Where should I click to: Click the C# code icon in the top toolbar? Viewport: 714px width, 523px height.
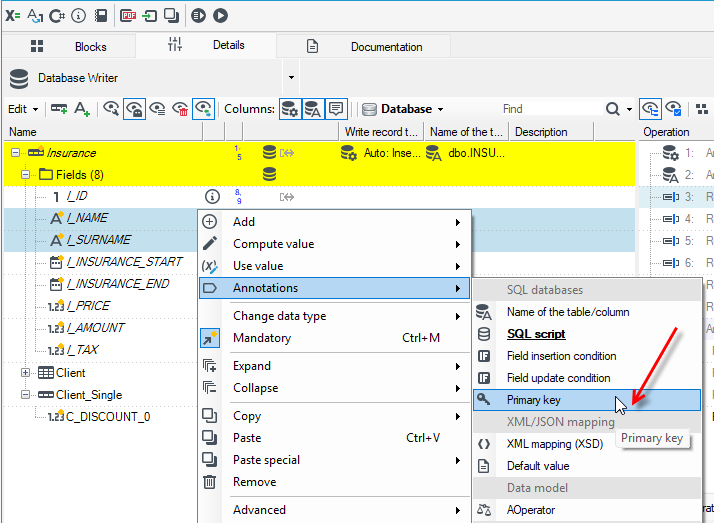click(x=57, y=16)
